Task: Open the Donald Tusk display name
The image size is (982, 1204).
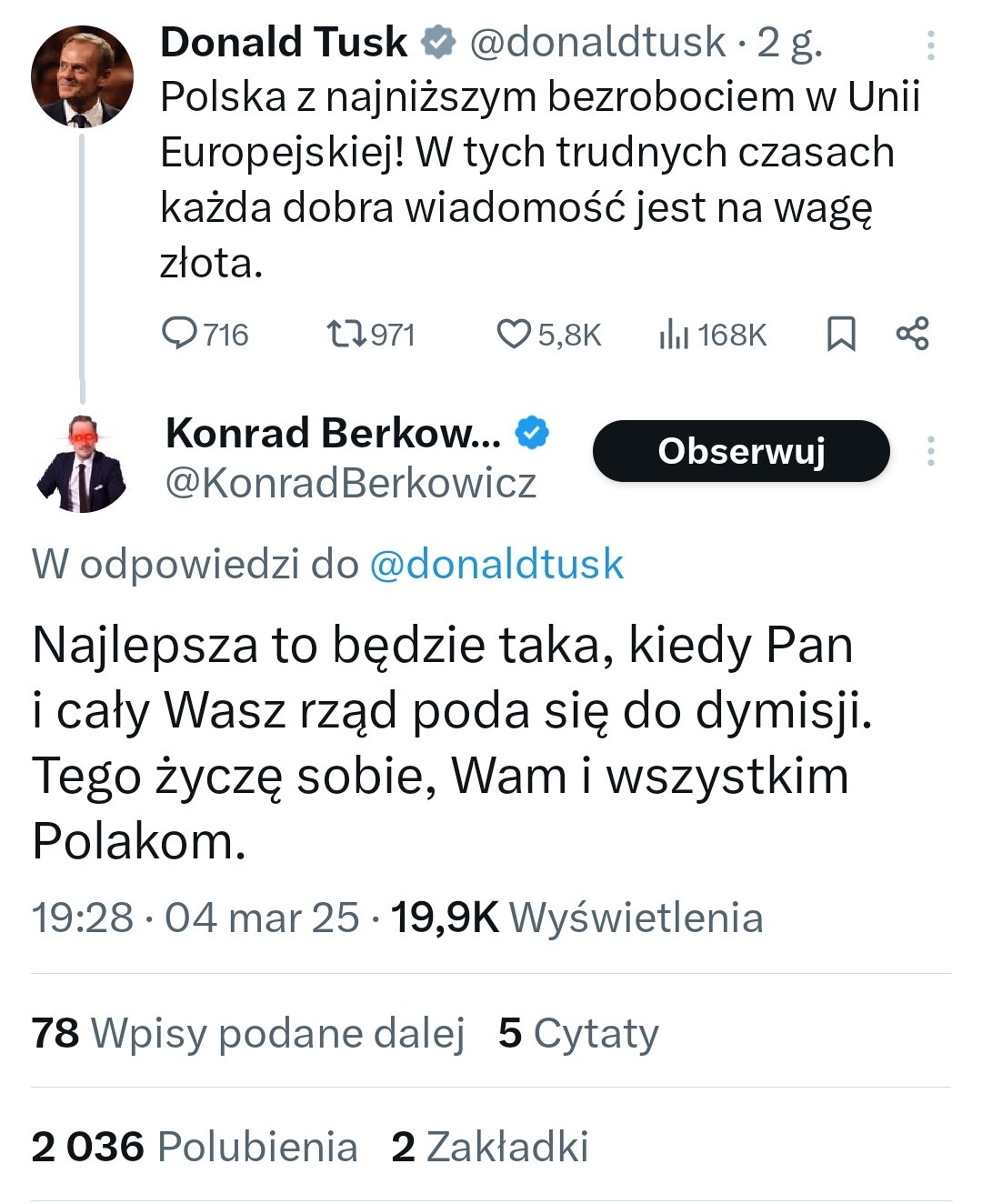Action: [284, 42]
